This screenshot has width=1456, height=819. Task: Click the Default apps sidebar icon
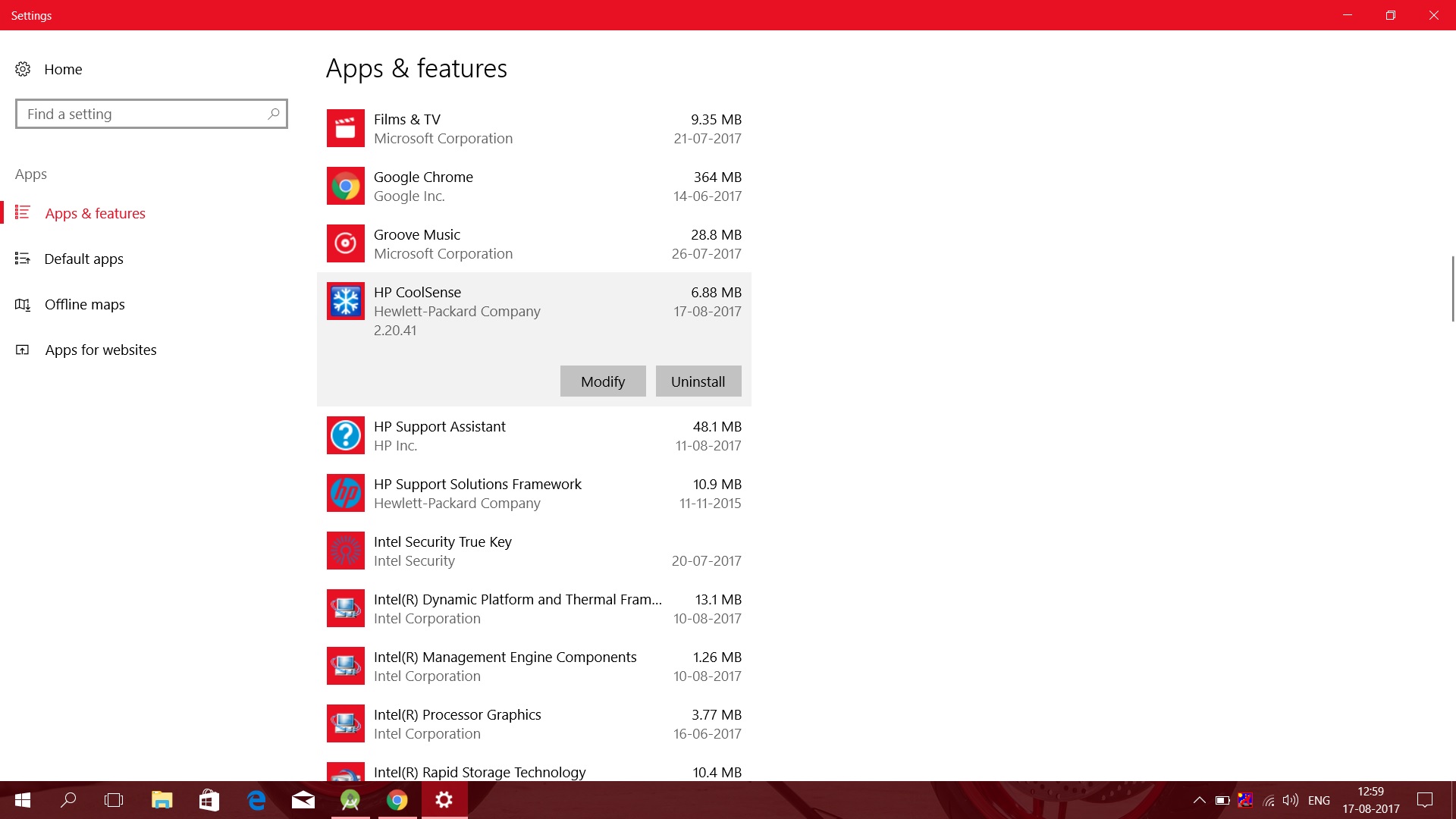23,259
